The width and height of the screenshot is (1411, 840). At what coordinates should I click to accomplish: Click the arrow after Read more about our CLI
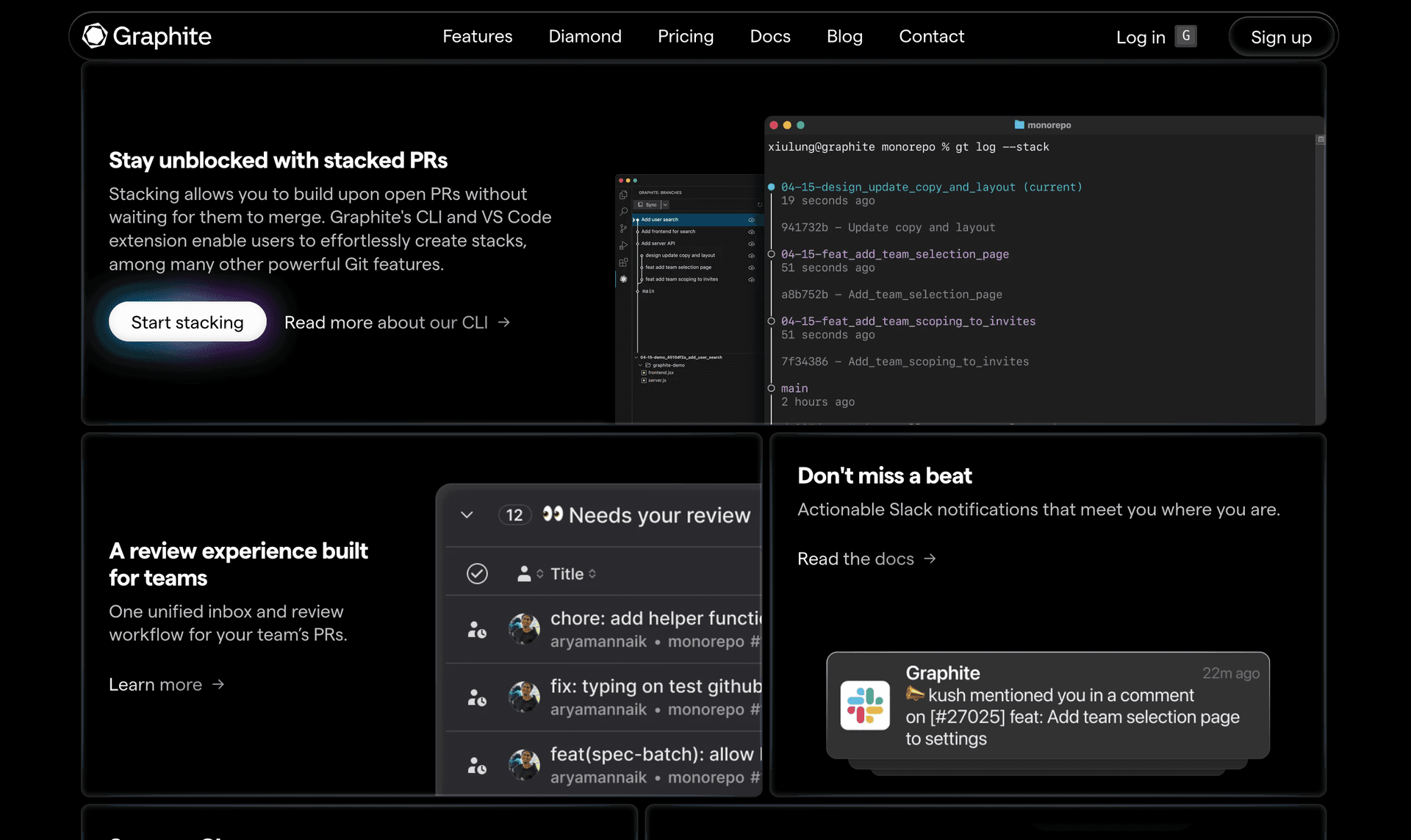pos(503,323)
